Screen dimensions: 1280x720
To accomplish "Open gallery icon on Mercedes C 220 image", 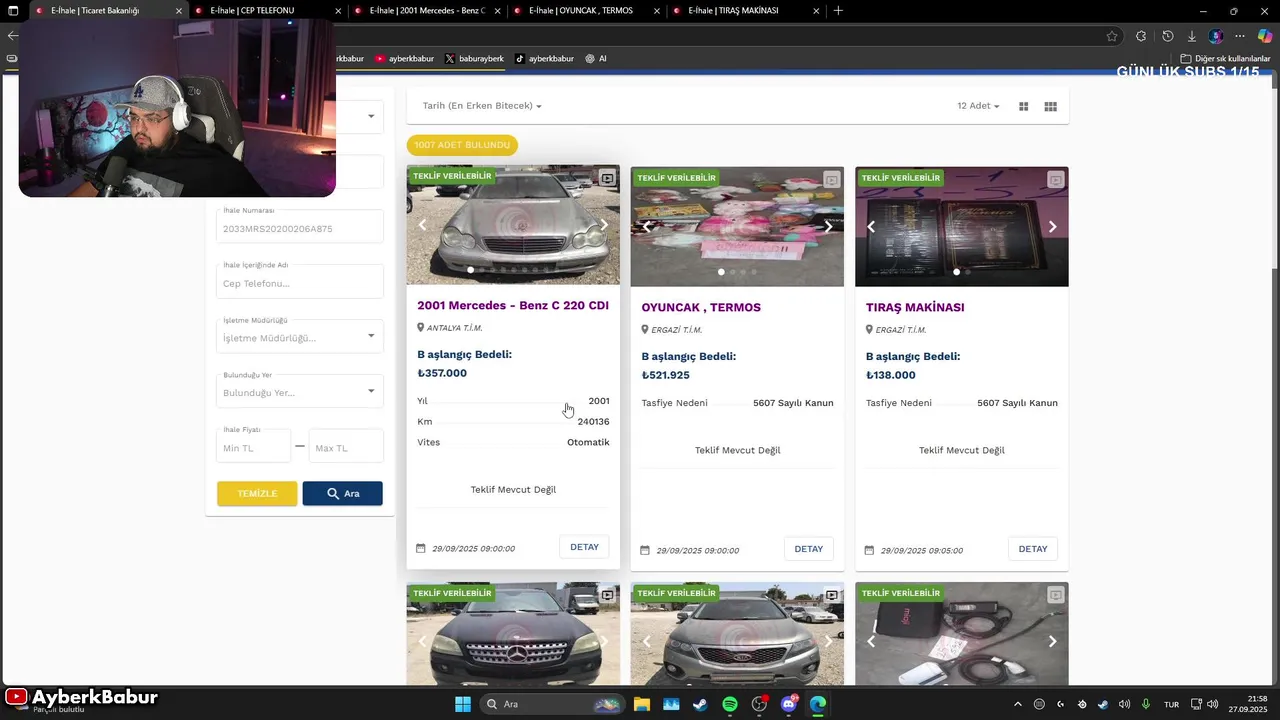I will pyautogui.click(x=607, y=178).
